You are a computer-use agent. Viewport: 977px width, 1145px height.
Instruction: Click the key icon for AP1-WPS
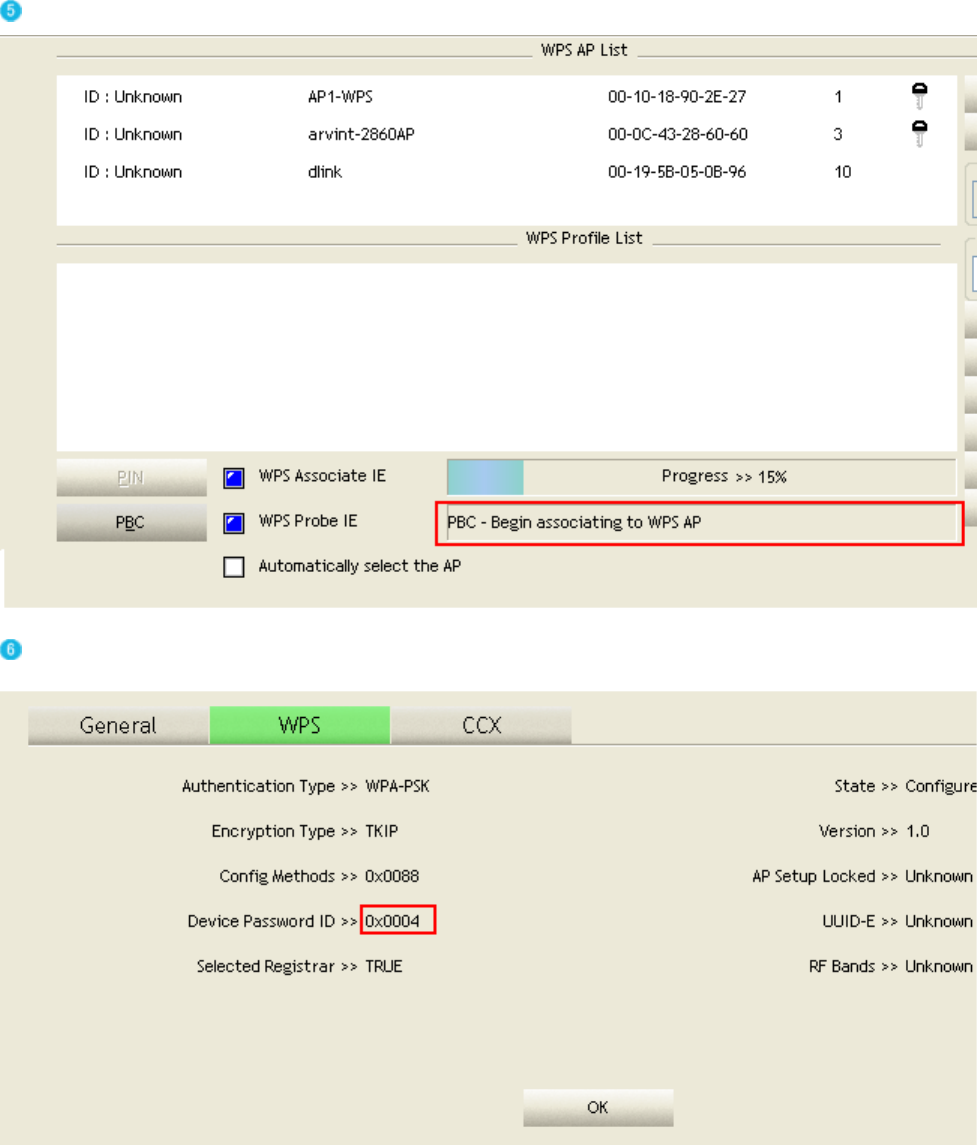tap(919, 96)
